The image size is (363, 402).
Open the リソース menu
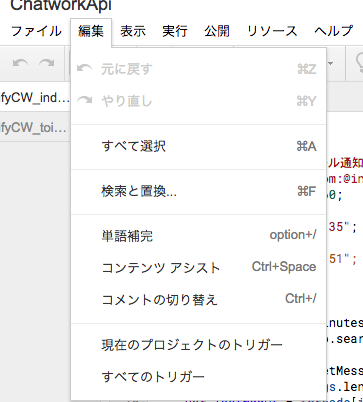click(272, 31)
